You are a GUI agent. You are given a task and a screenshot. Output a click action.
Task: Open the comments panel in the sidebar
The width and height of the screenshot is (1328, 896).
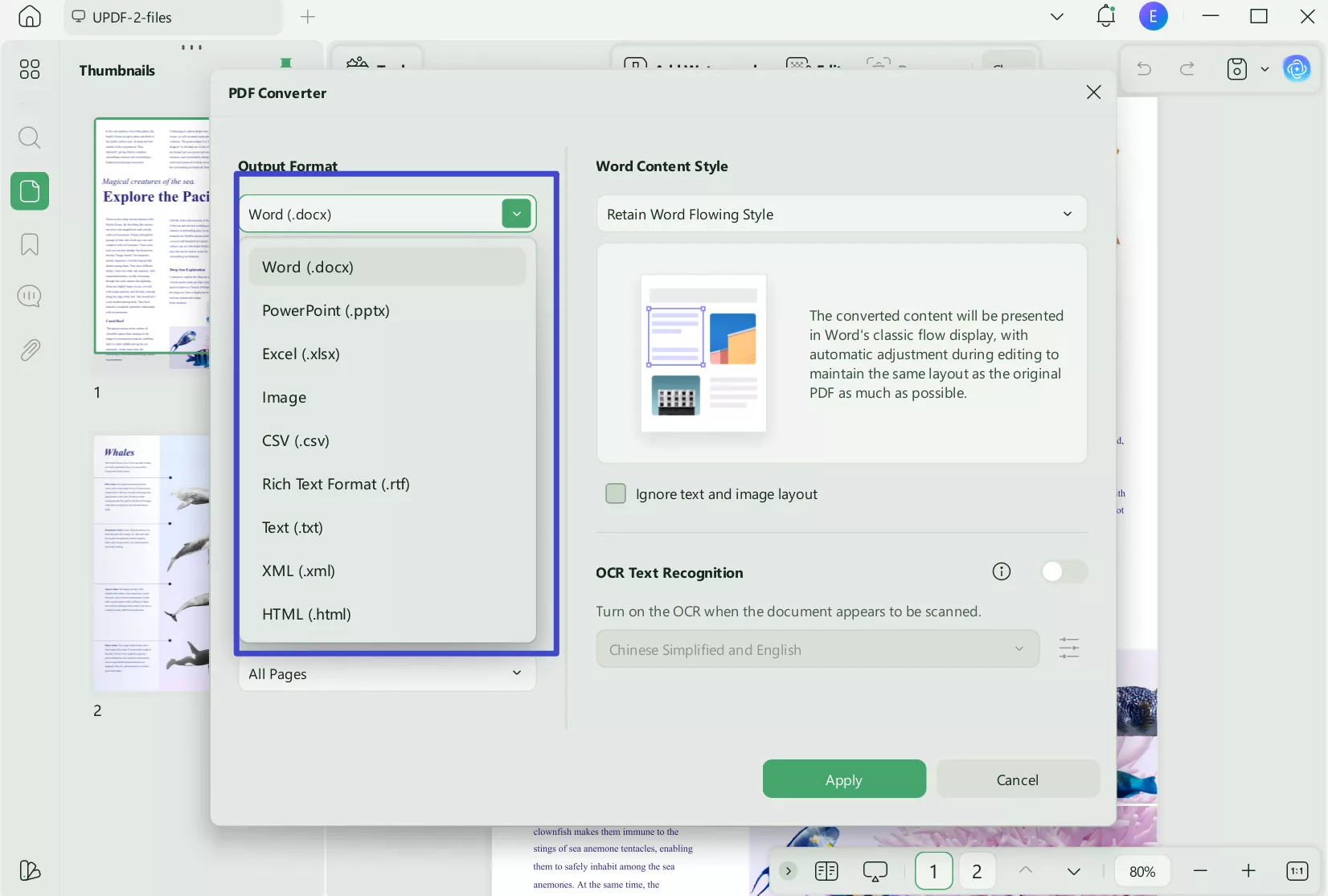coord(29,297)
